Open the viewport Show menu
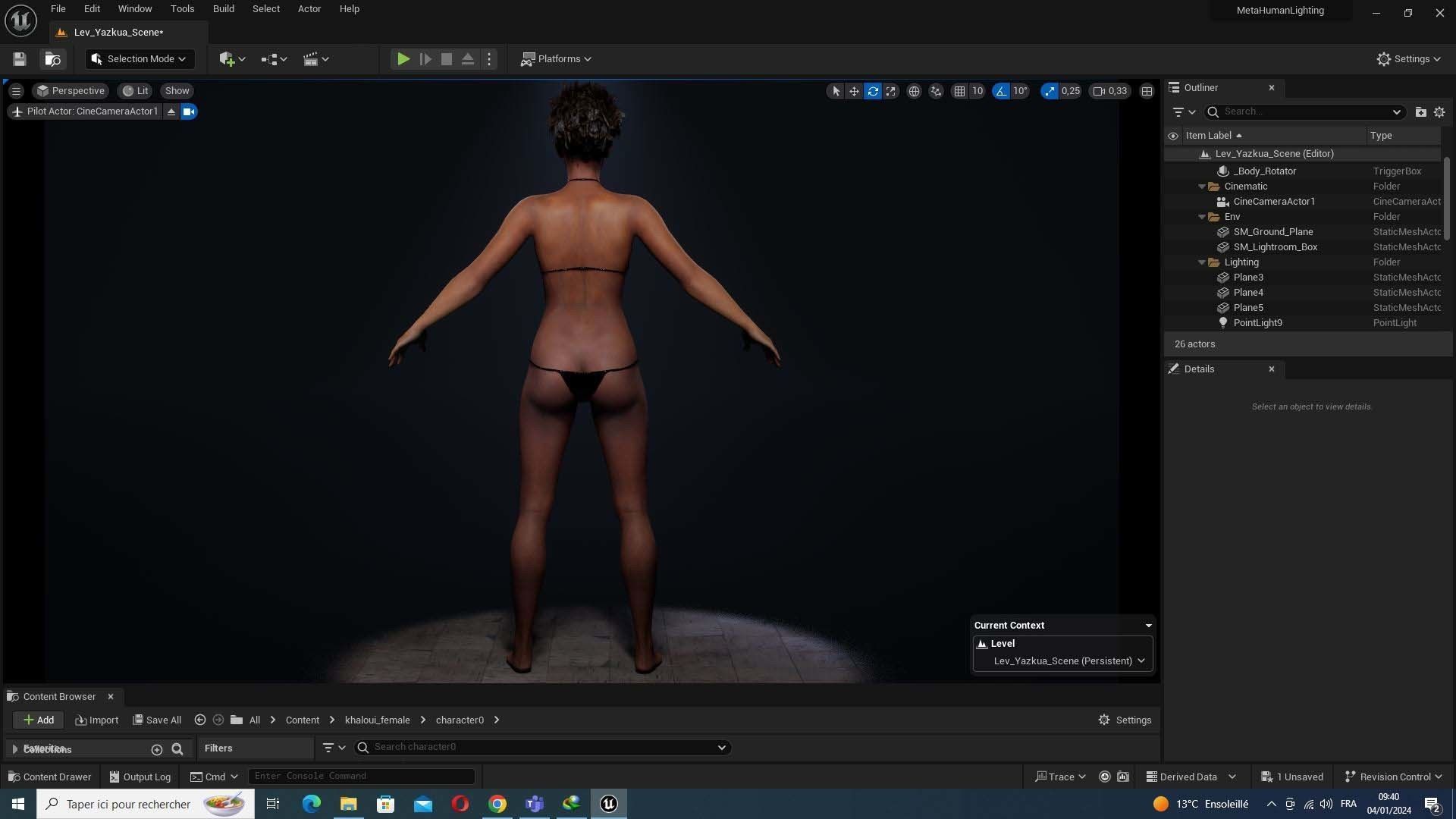Image resolution: width=1456 pixels, height=819 pixels. [177, 91]
